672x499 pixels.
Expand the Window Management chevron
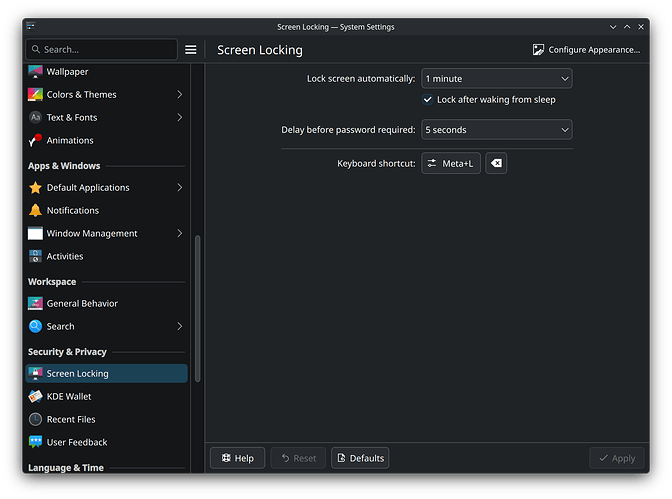[x=180, y=233]
